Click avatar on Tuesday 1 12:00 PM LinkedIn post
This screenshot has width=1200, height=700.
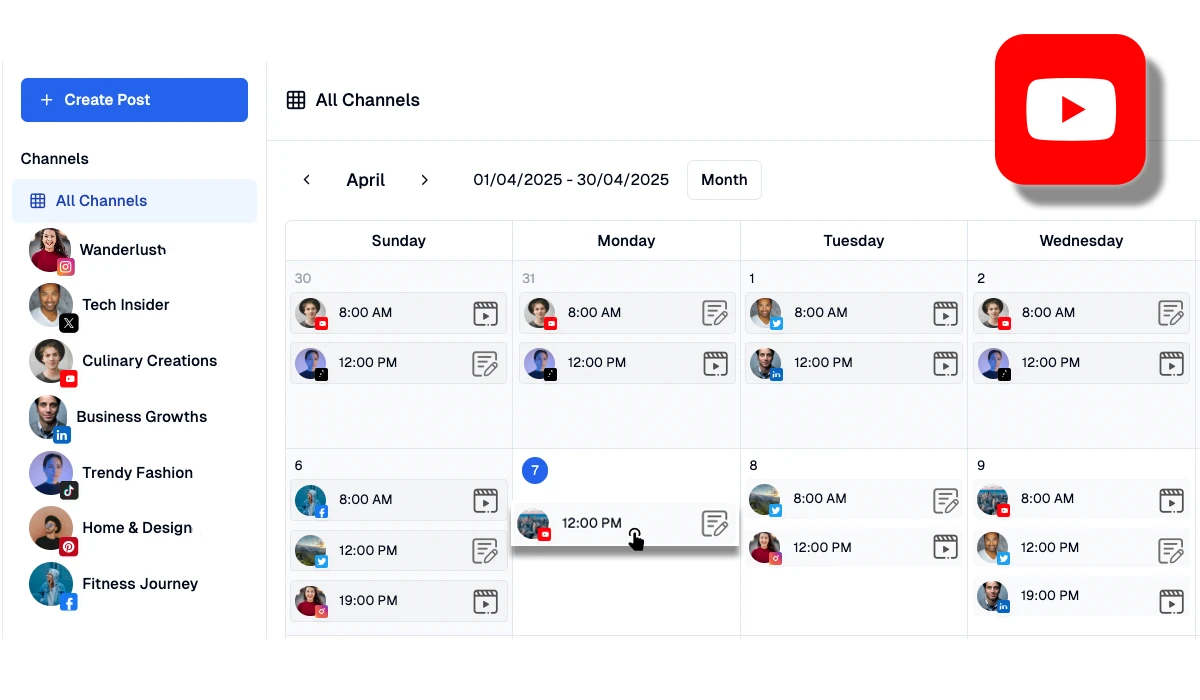(766, 363)
